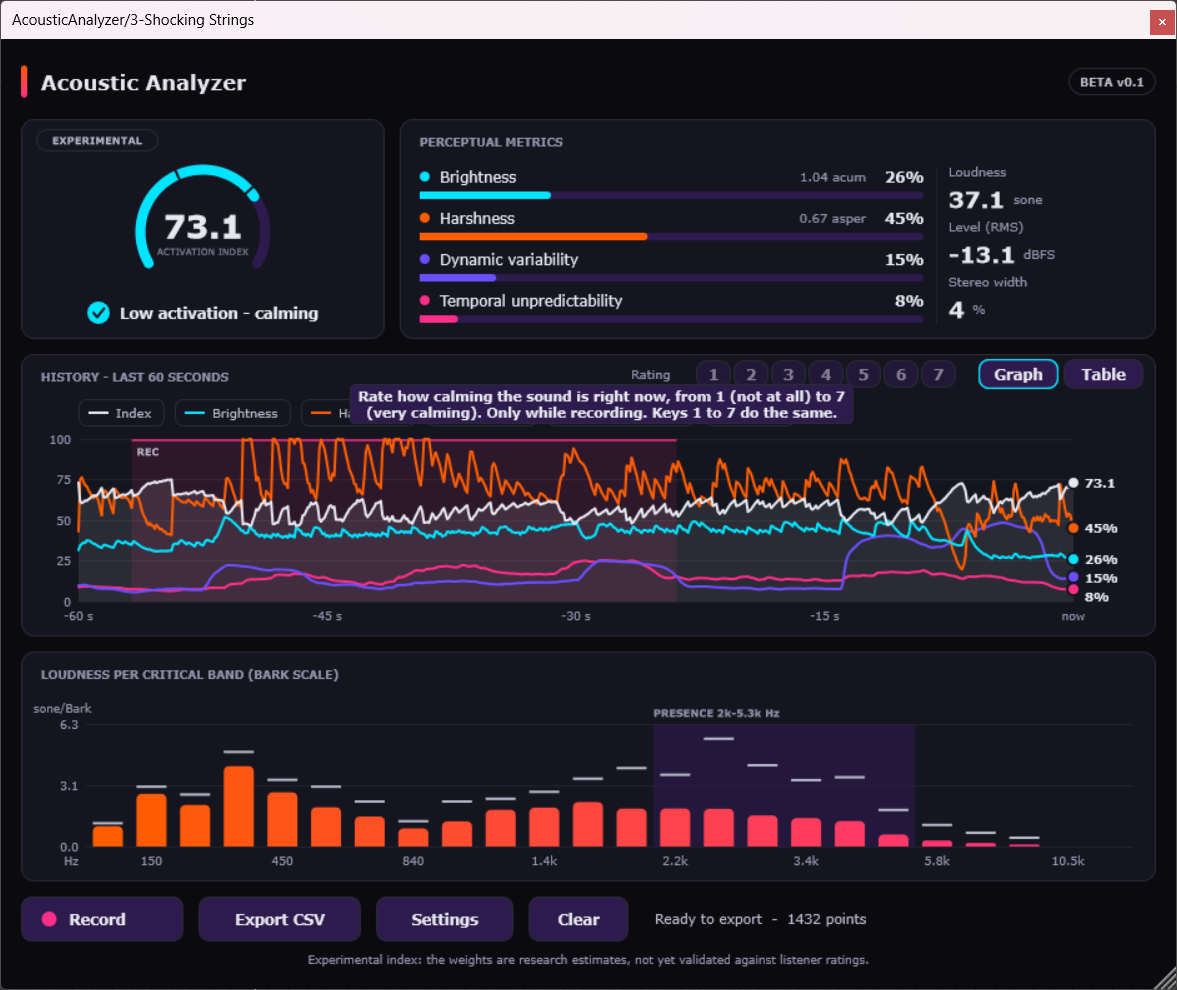Click the REC marker in the history chart
This screenshot has width=1177, height=990.
point(148,452)
